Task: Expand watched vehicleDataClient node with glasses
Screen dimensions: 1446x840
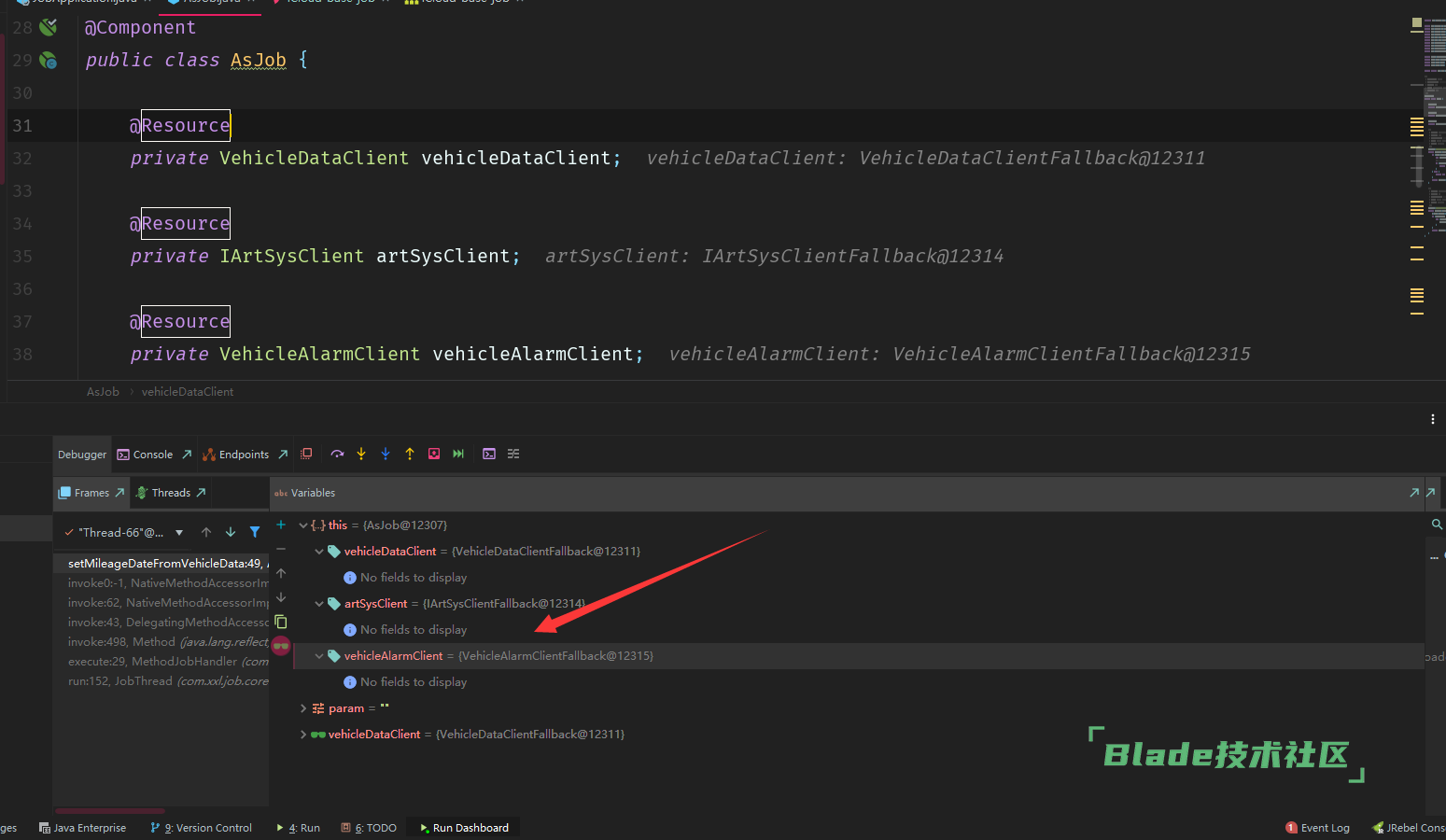Action: pos(303,735)
